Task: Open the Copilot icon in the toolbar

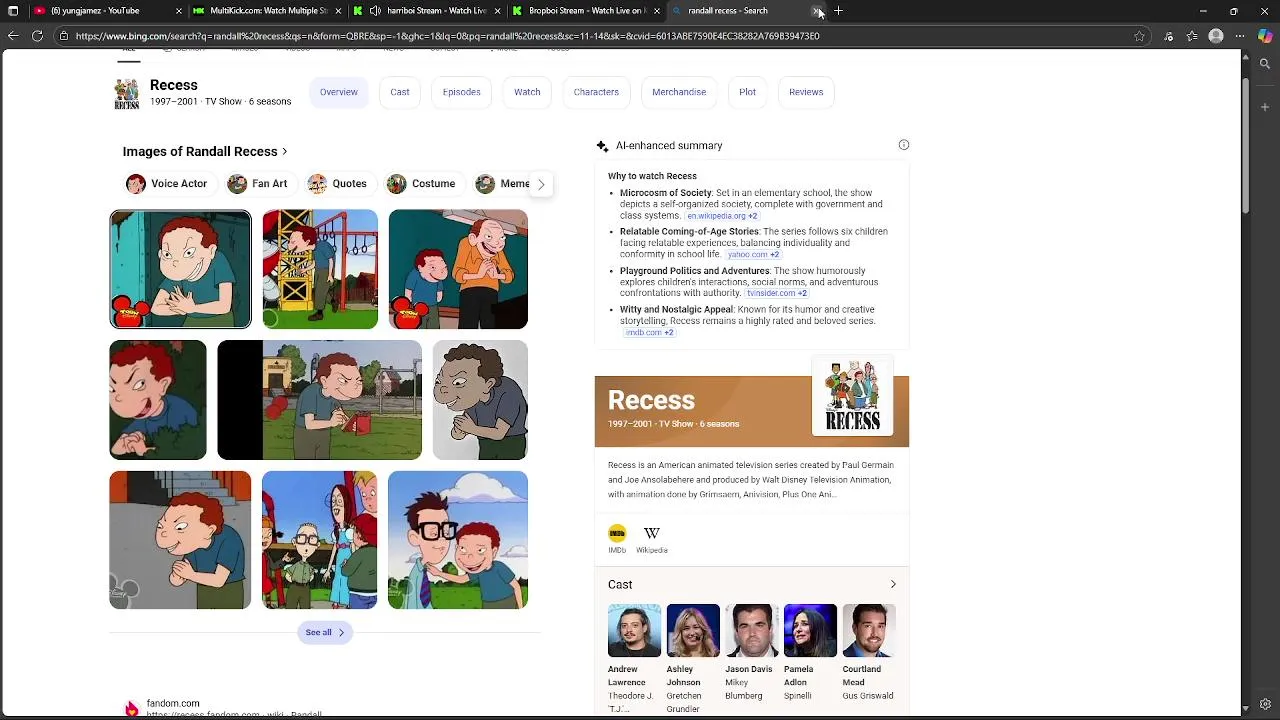Action: [x=1265, y=36]
